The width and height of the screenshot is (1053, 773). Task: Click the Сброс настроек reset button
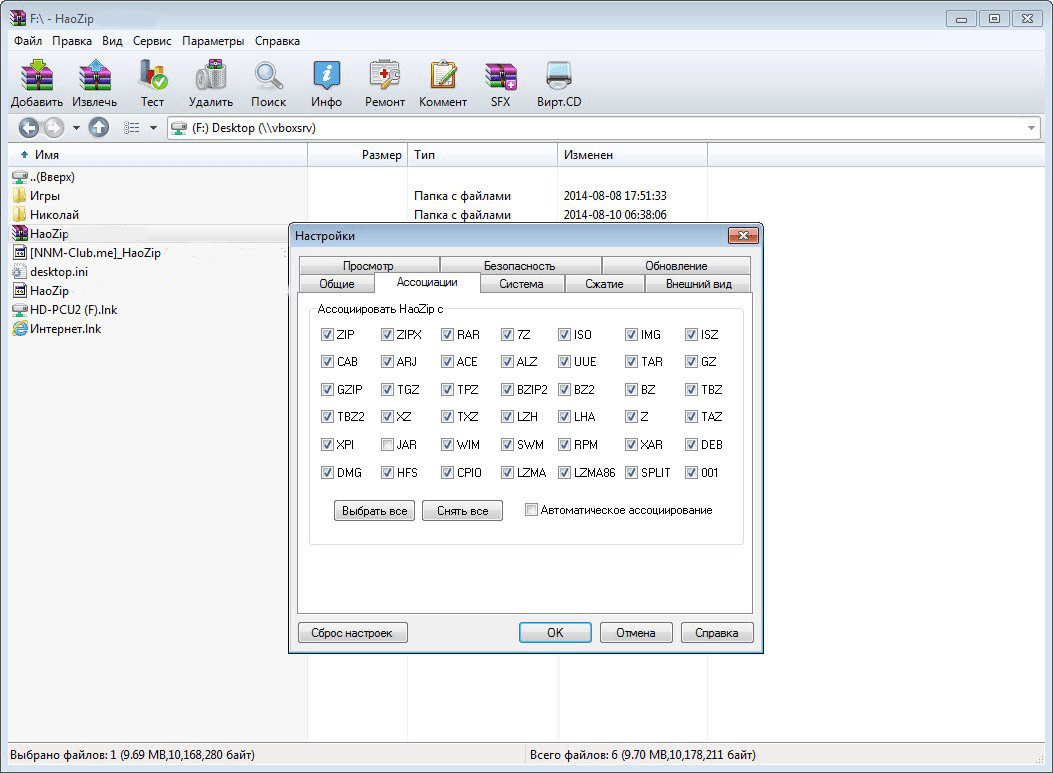point(353,633)
